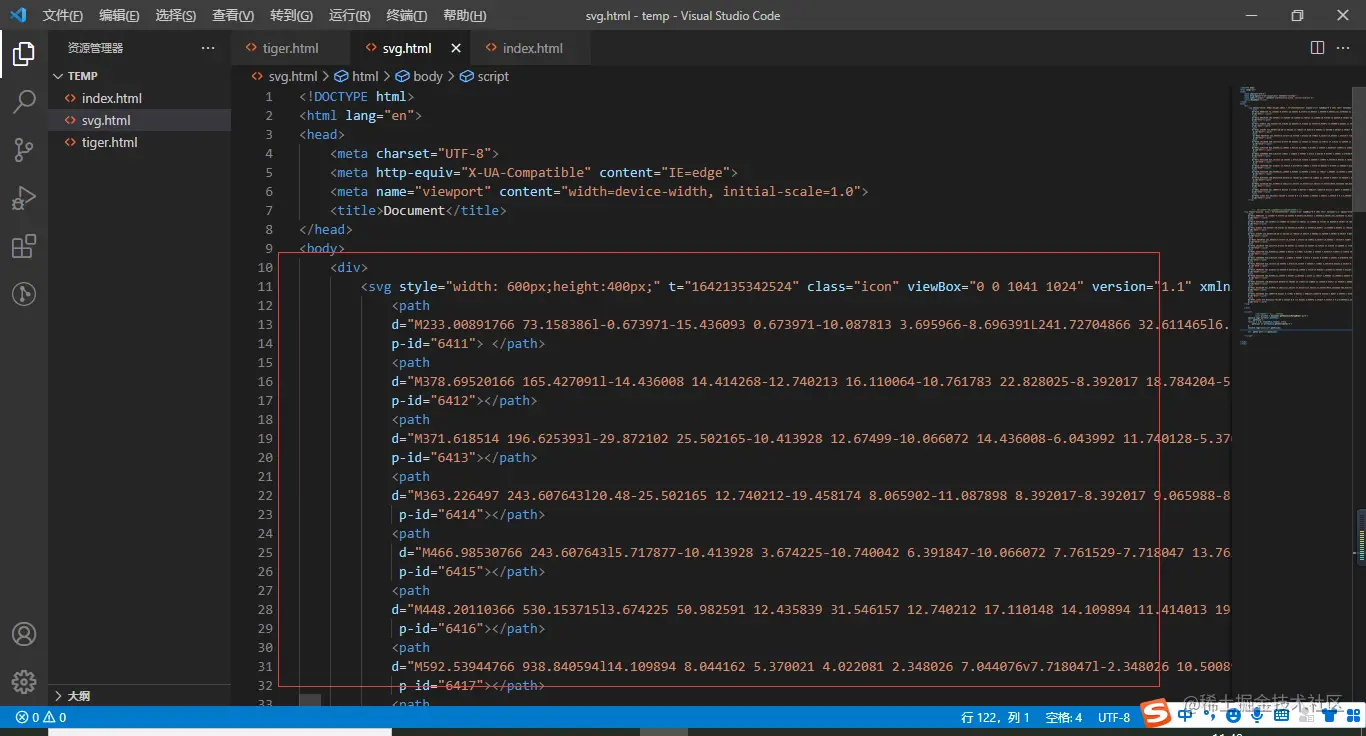Collapse the TEMP folder section
1366x736 pixels.
(x=82, y=76)
